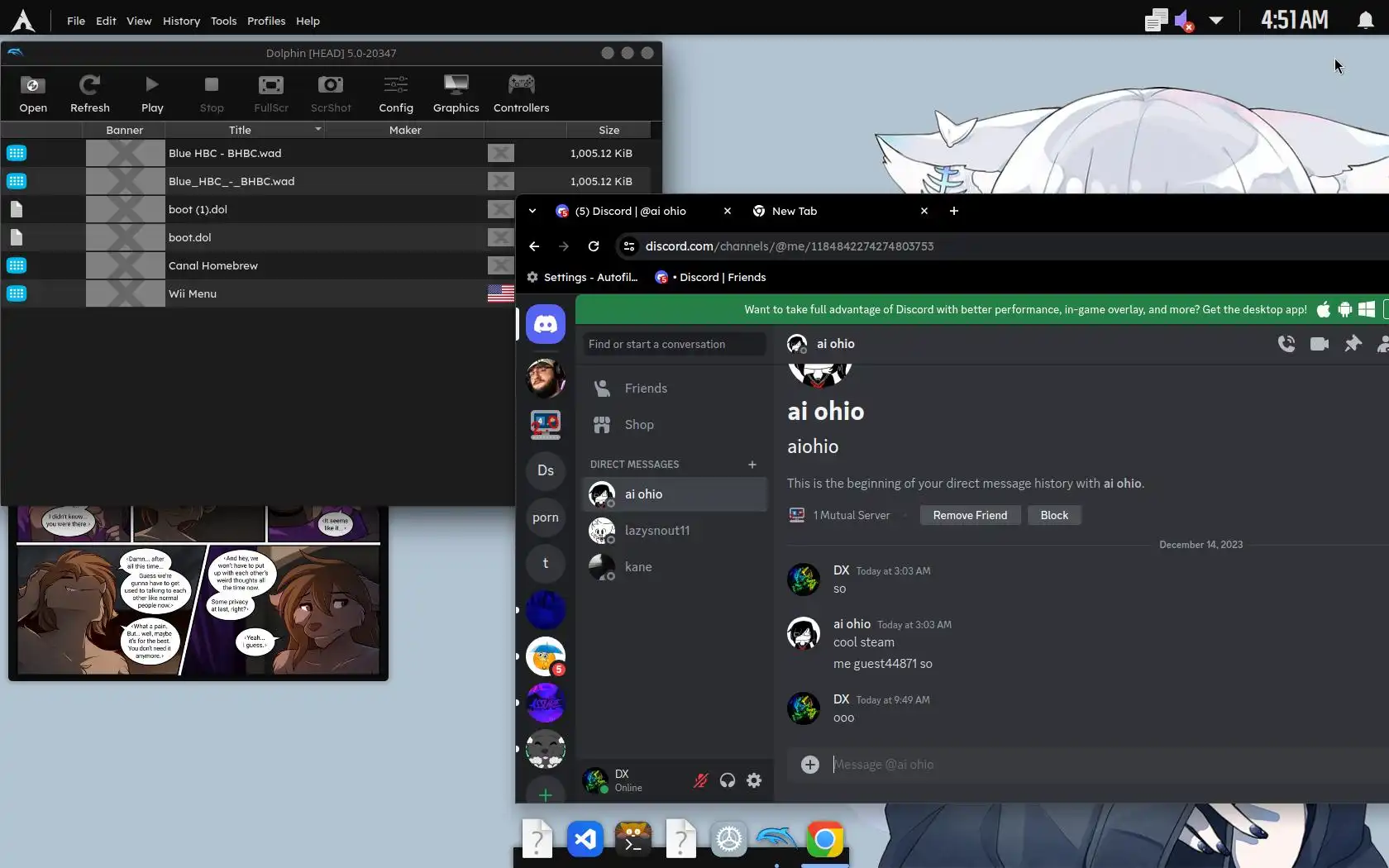
Task: Reload the Discord page
Action: pyautogui.click(x=594, y=246)
